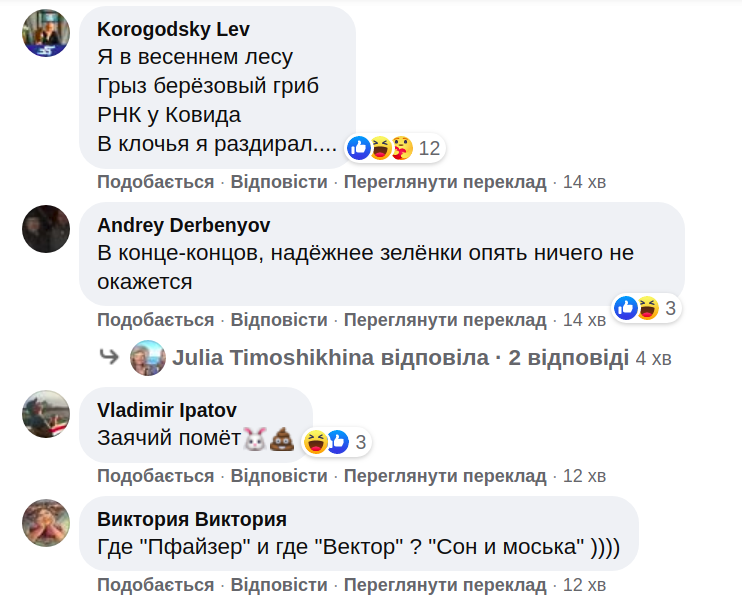Like Korogodsky Lev's comment via Подобається
The height and width of the screenshot is (601, 742).
155,182
